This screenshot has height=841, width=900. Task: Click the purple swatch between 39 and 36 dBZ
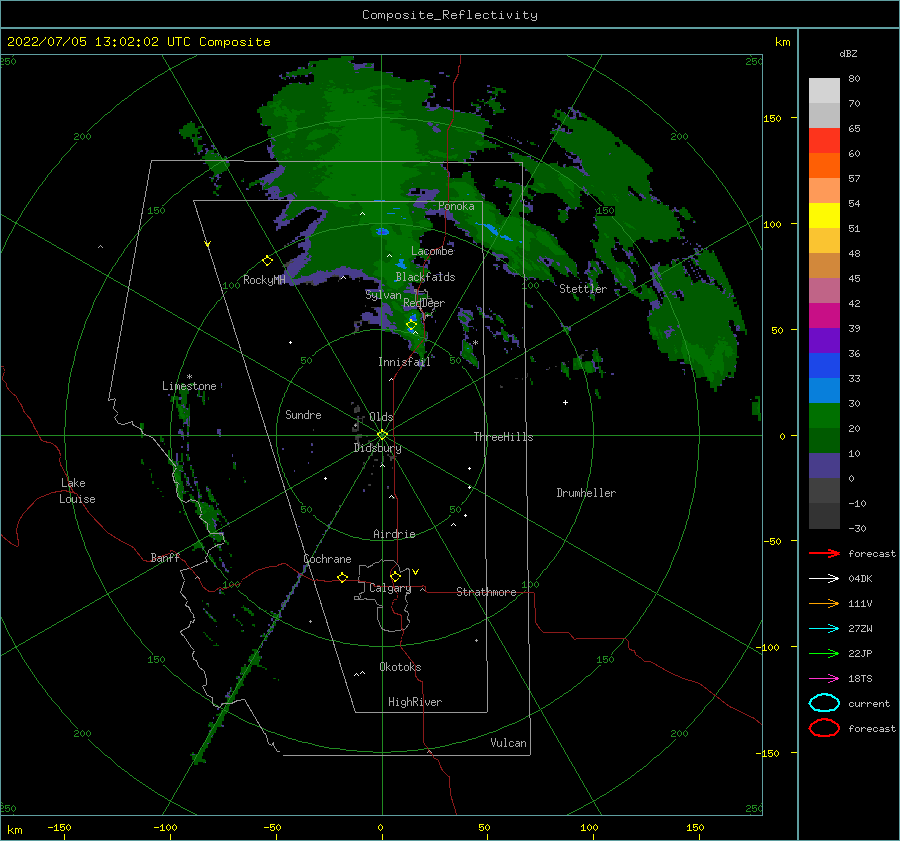824,341
